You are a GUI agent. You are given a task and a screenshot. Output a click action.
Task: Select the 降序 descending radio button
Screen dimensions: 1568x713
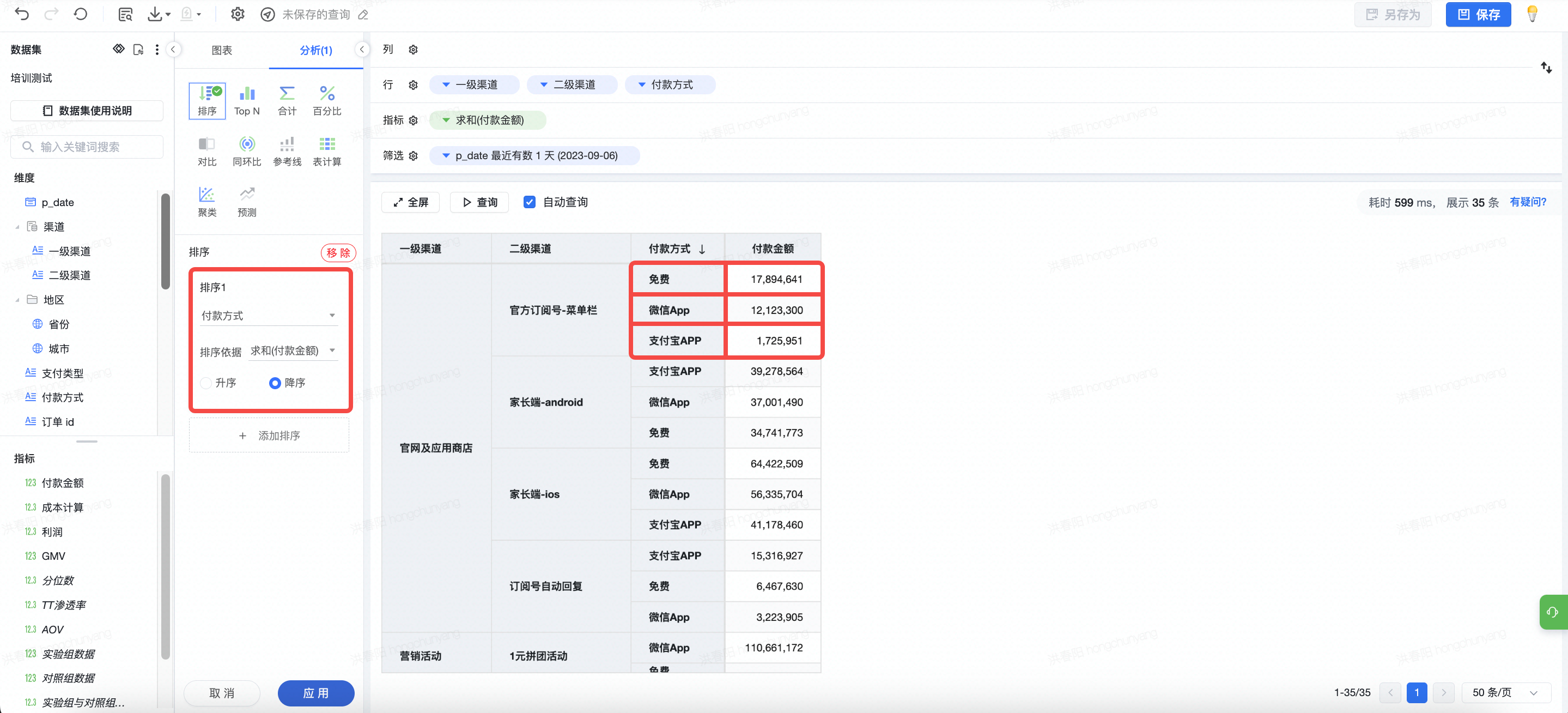coord(275,383)
